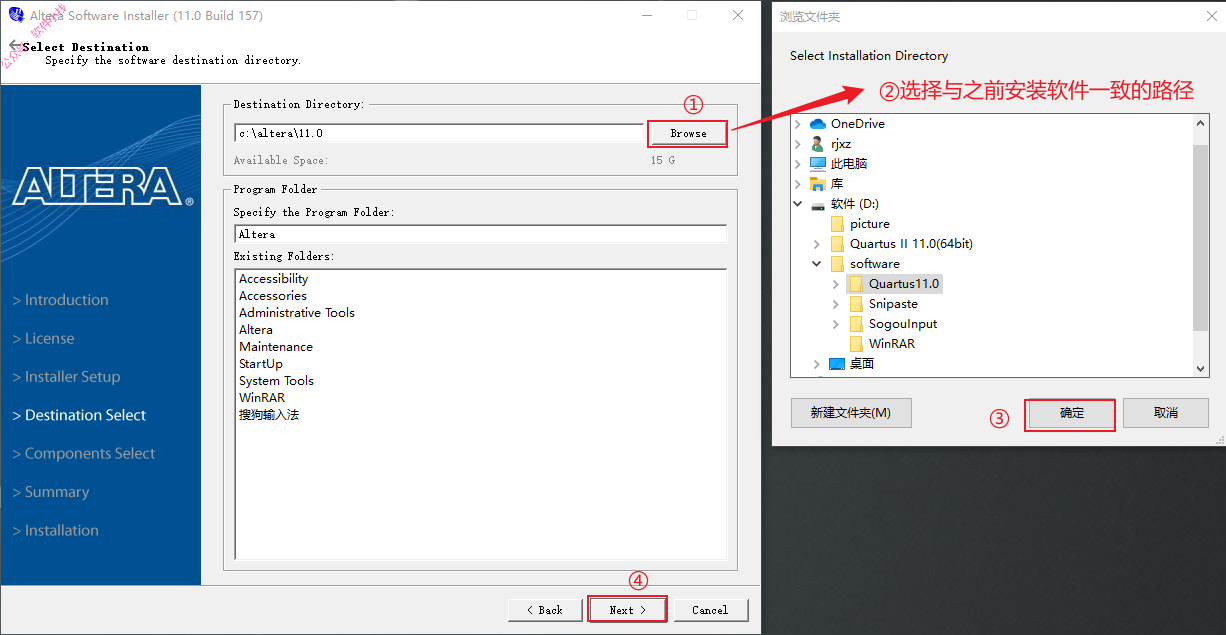Click the OneDrive cloud icon in folder tree
The image size is (1226, 635).
[818, 124]
